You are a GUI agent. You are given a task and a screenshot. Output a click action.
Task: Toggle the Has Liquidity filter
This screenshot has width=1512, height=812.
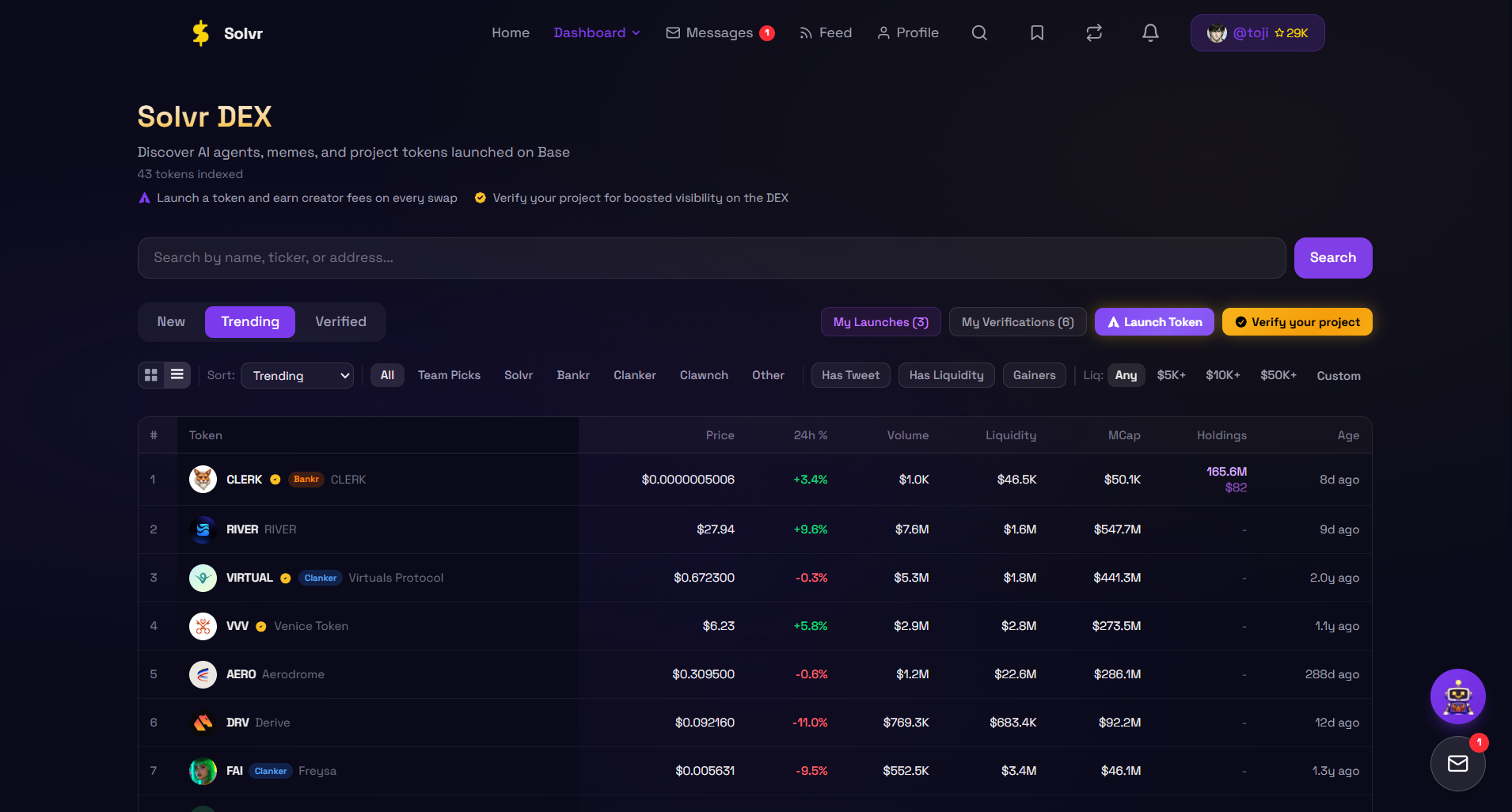tap(946, 375)
